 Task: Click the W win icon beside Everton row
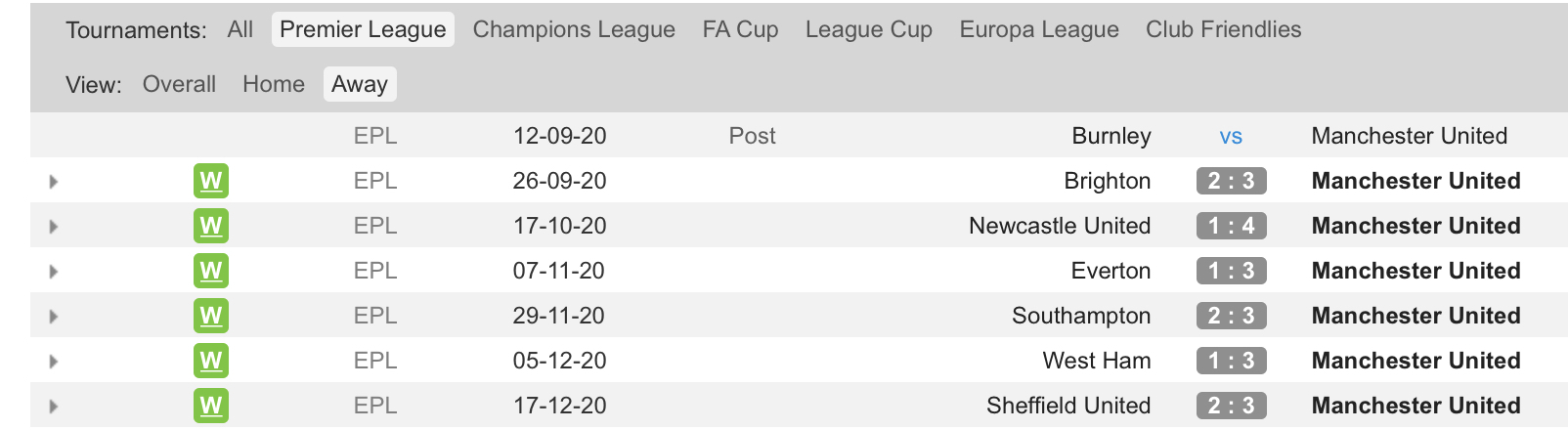[x=210, y=271]
